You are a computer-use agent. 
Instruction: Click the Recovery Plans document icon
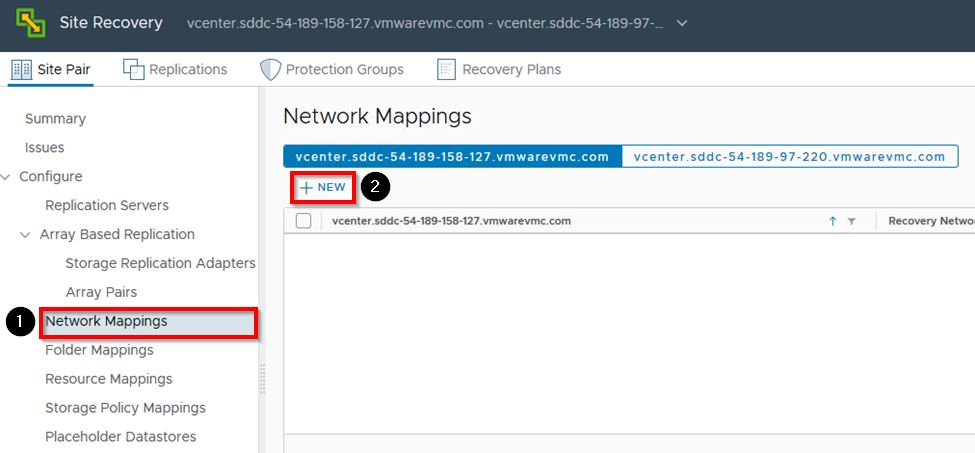(x=446, y=70)
